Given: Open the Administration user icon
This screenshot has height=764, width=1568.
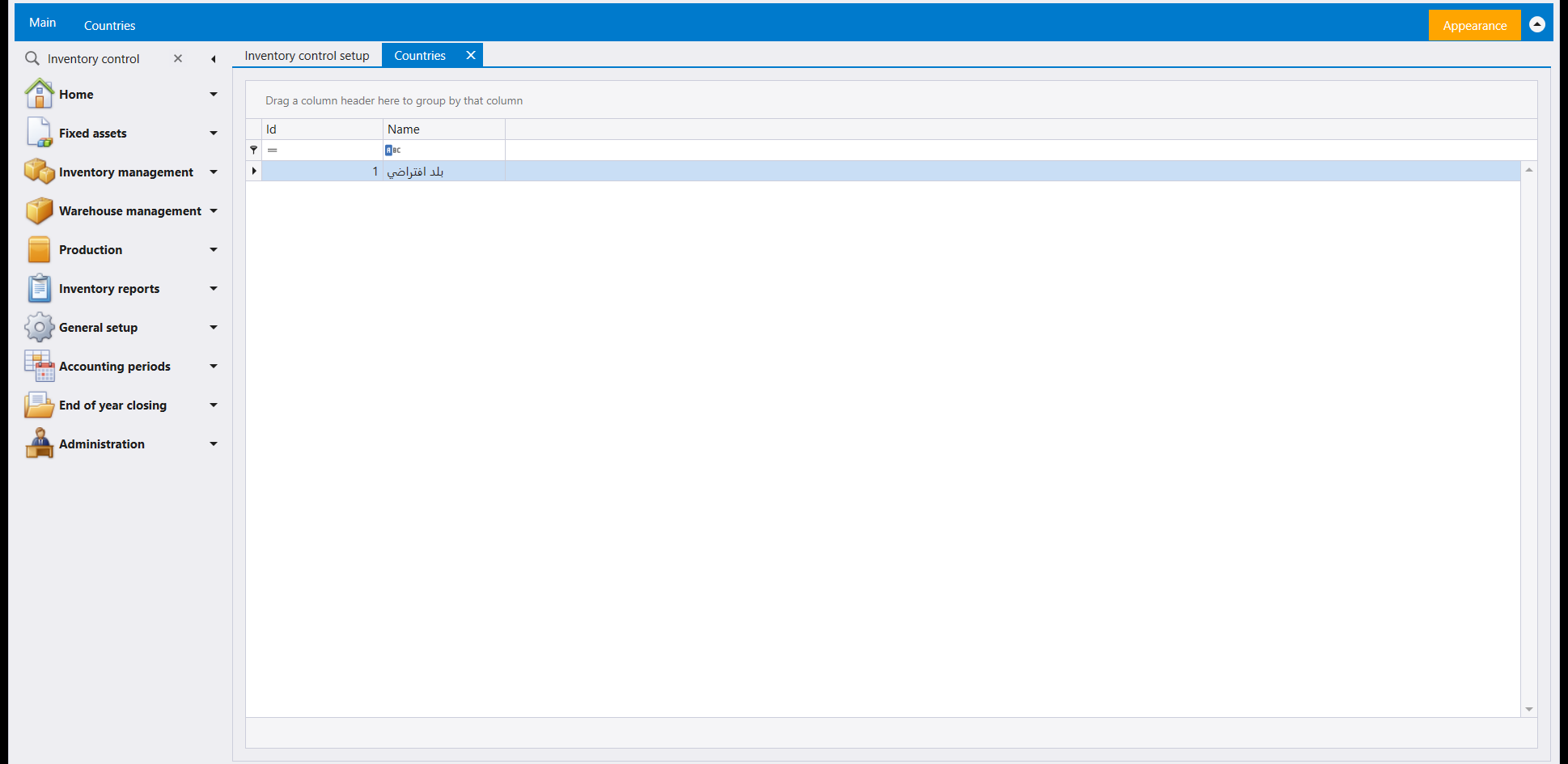Looking at the screenshot, I should pyautogui.click(x=39, y=444).
